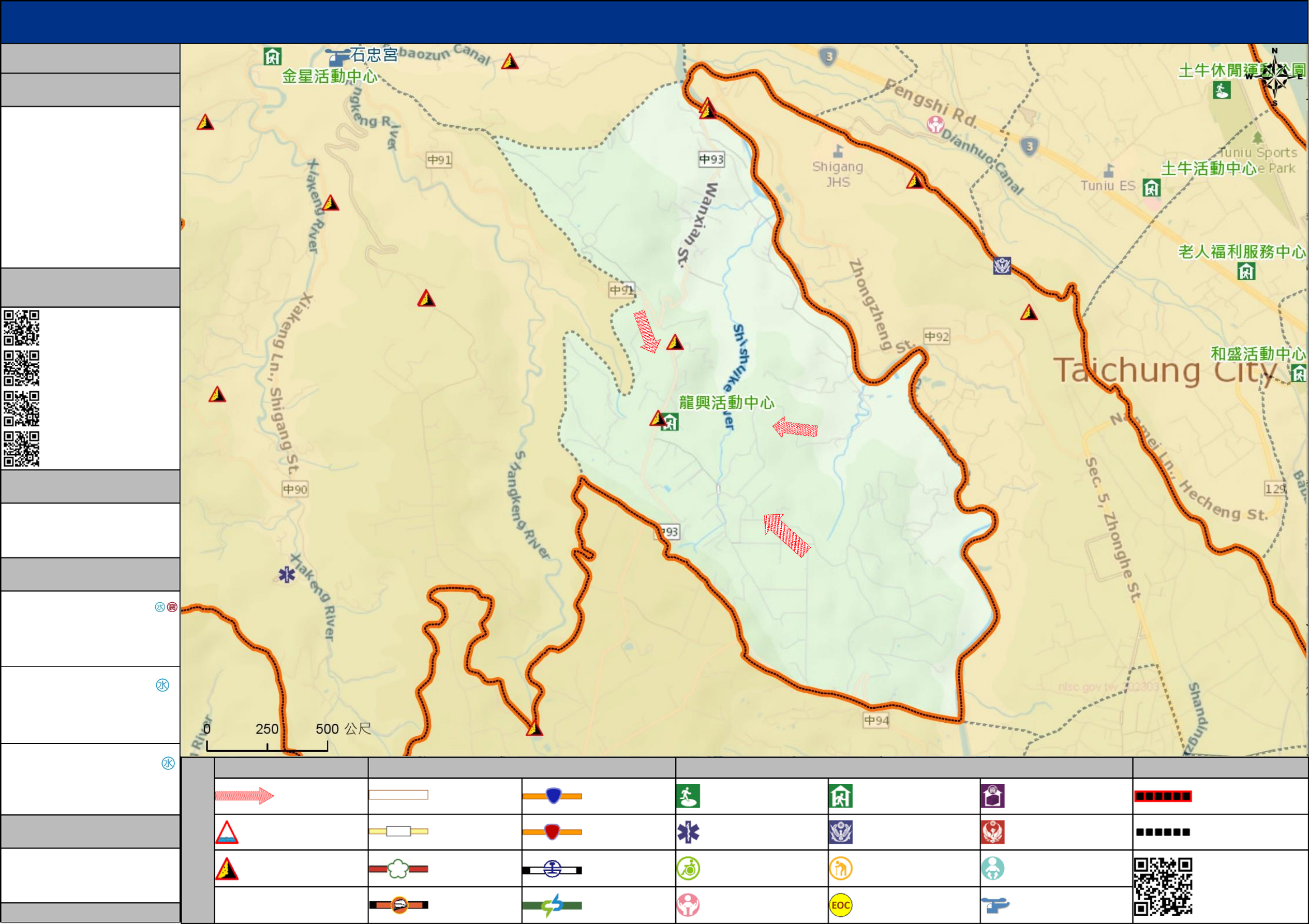Click the outdoor evacuation icon under 土牛休閒運動公園
The image size is (1309, 924).
click(1221, 90)
